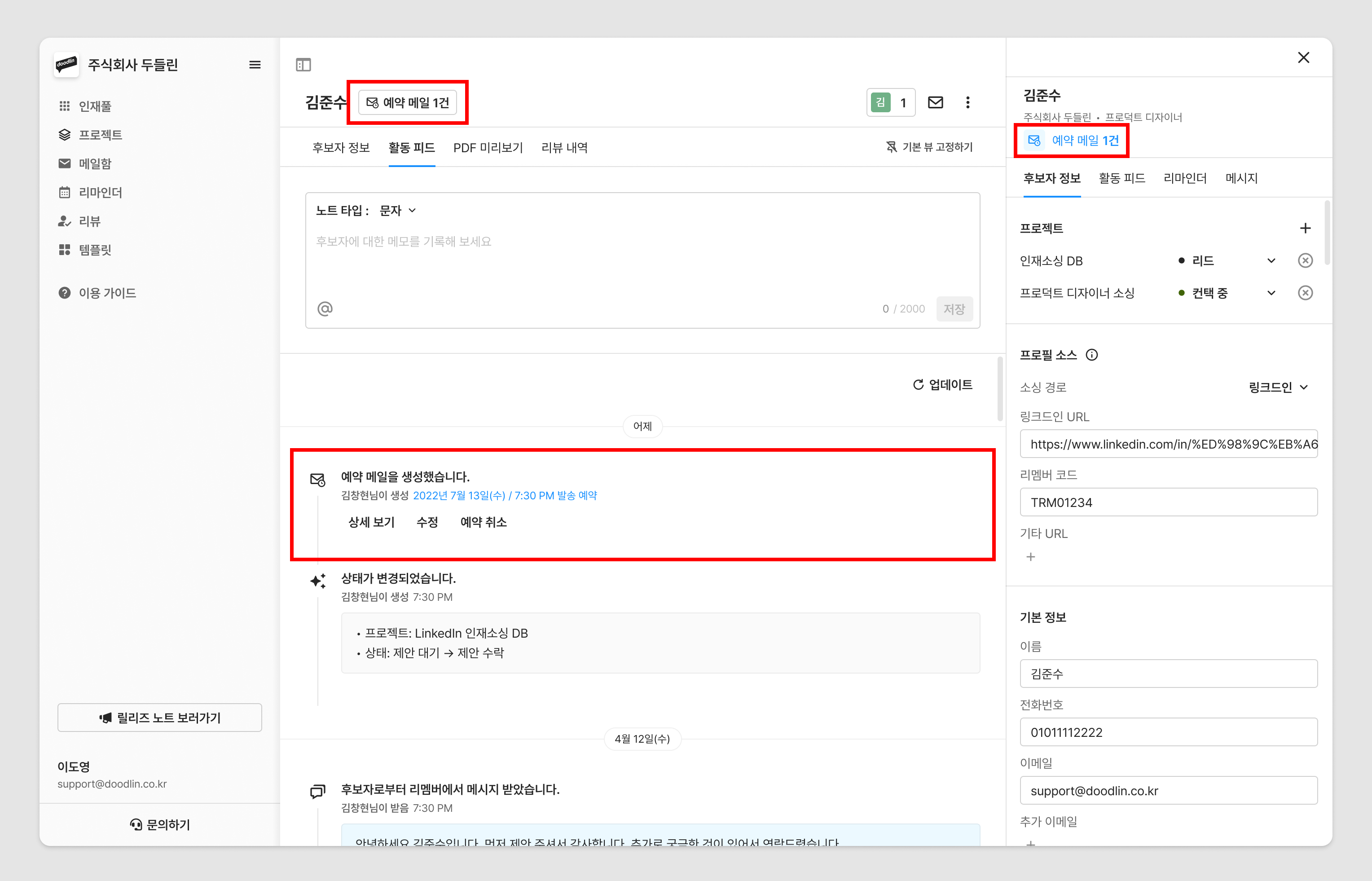Click the @ mention icon in note box
The image size is (1372, 881).
pos(325,309)
